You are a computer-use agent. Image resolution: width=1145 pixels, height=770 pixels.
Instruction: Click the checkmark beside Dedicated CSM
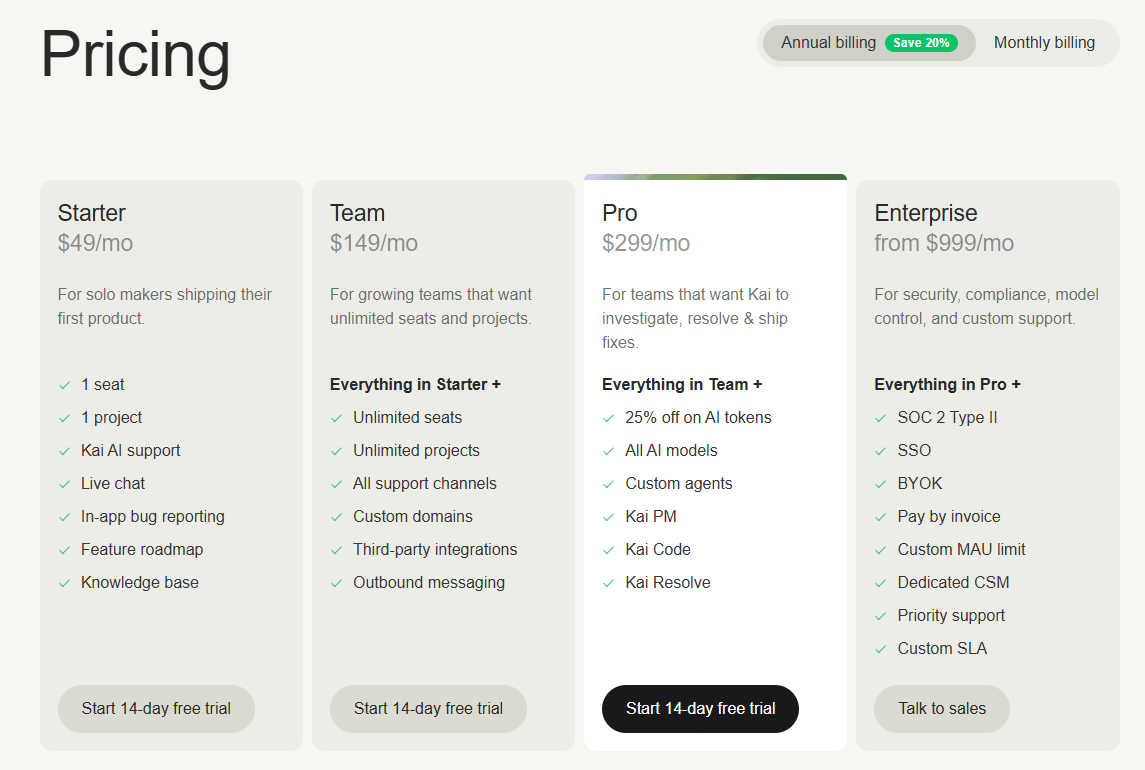click(881, 583)
